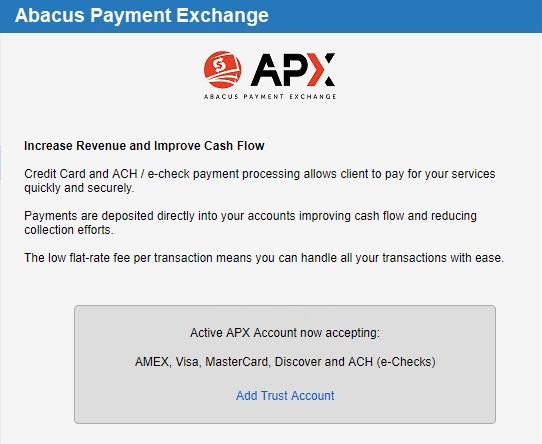Click the words quickly and securely
Screen dimensions: 542x444
point(79,188)
